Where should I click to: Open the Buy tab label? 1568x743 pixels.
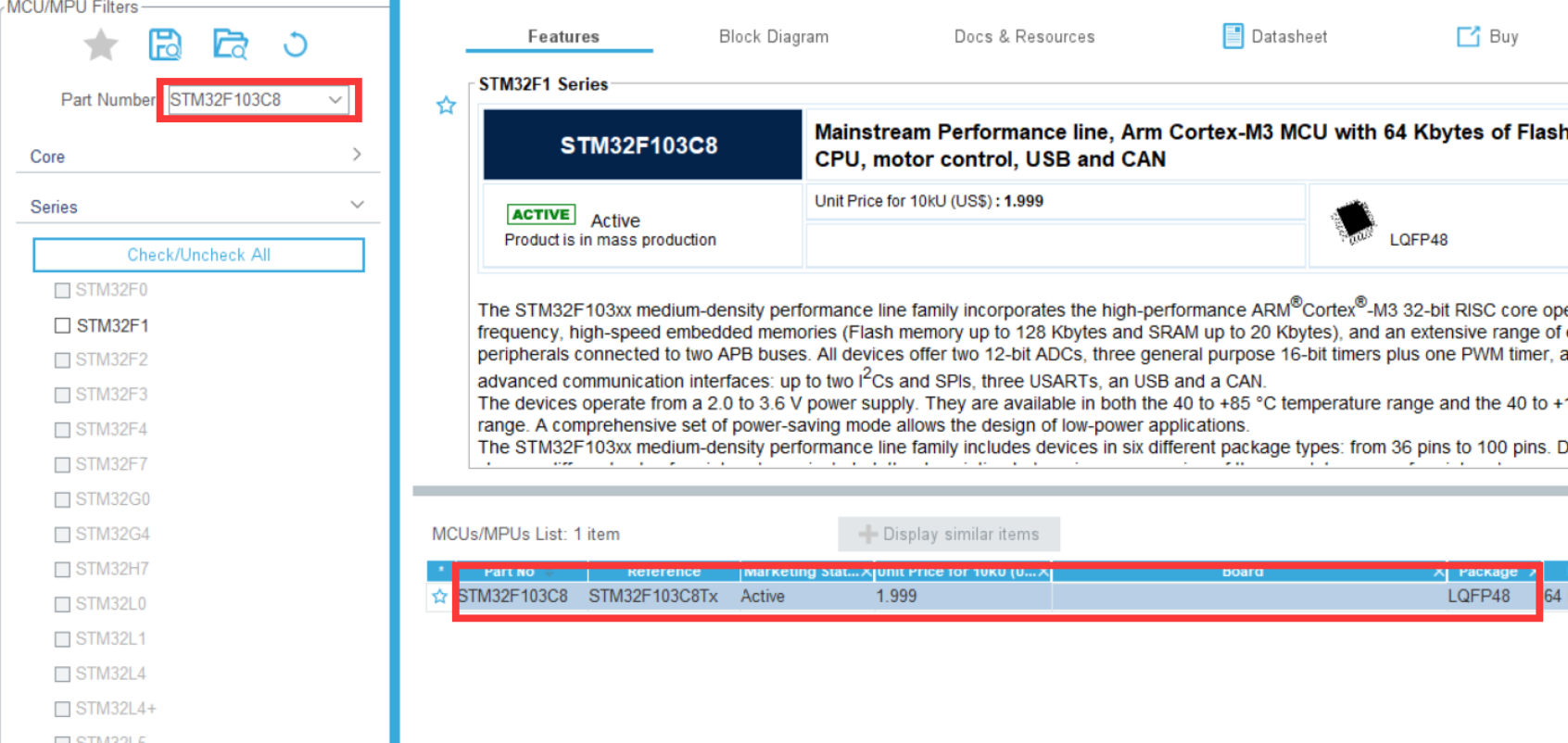1503,36
